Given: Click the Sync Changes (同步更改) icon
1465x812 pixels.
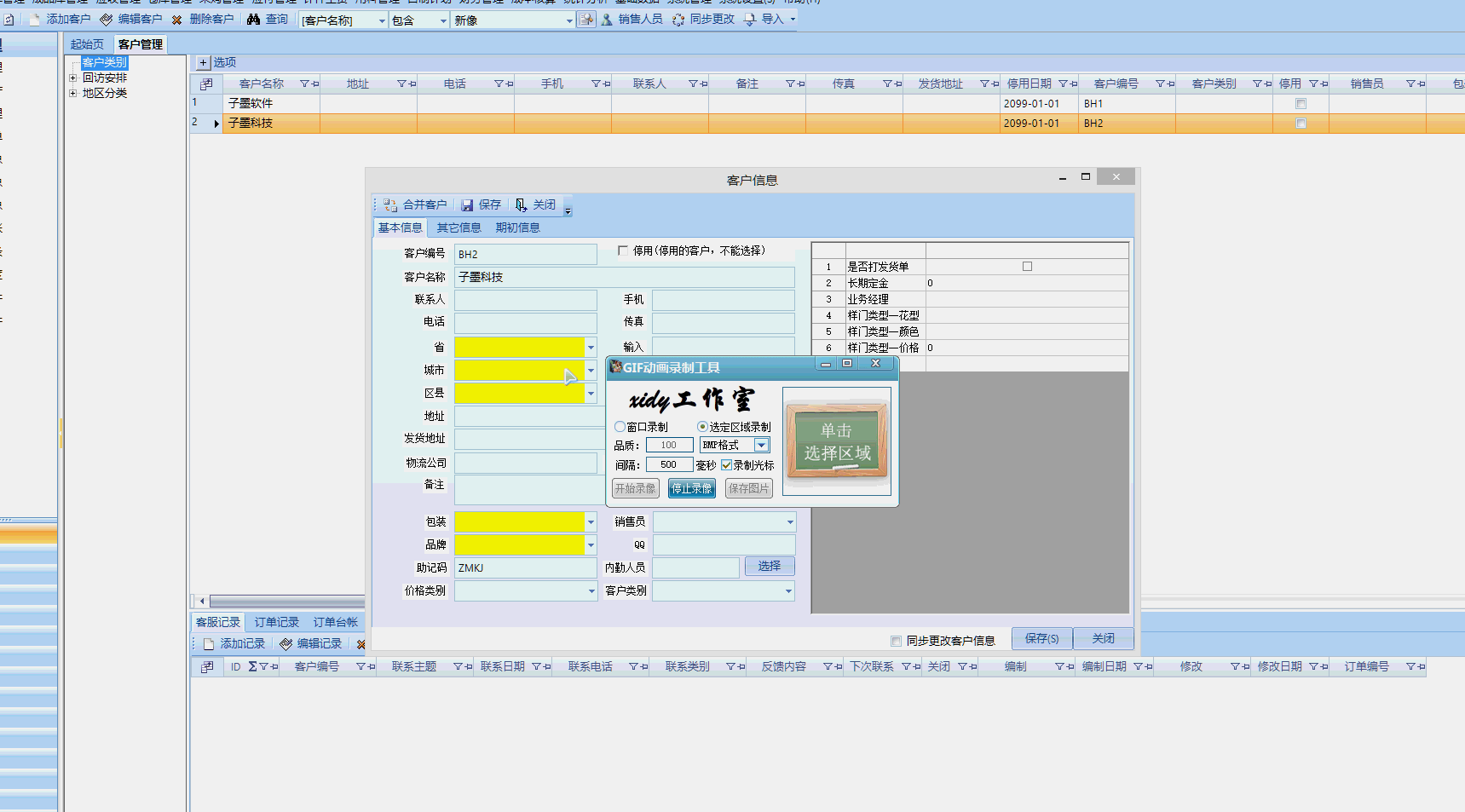Looking at the screenshot, I should click(678, 20).
